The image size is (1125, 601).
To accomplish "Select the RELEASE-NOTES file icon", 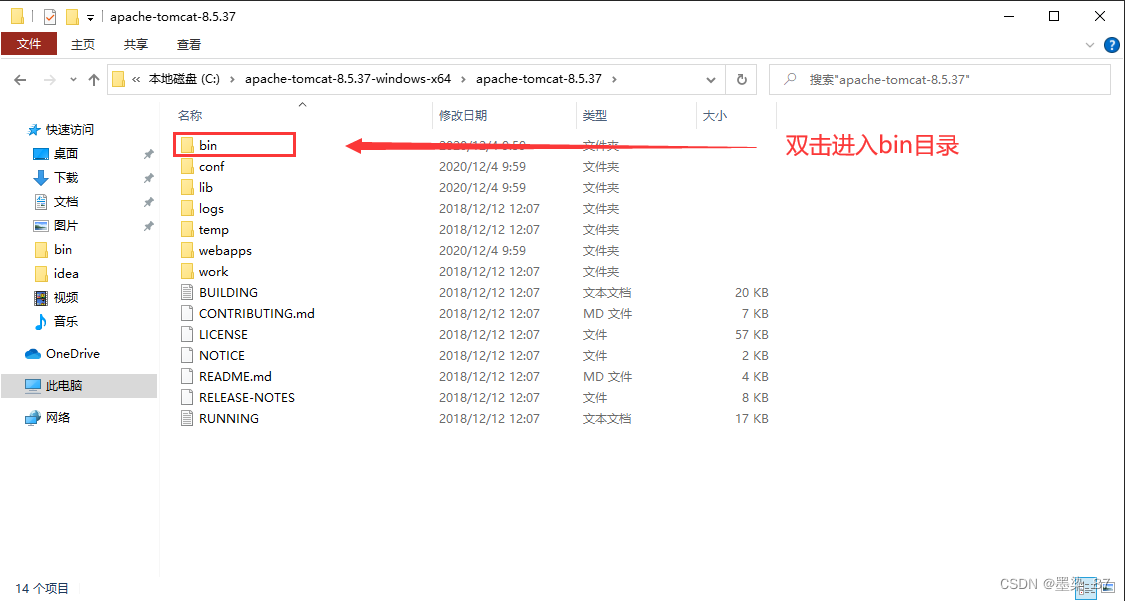I will tap(187, 397).
